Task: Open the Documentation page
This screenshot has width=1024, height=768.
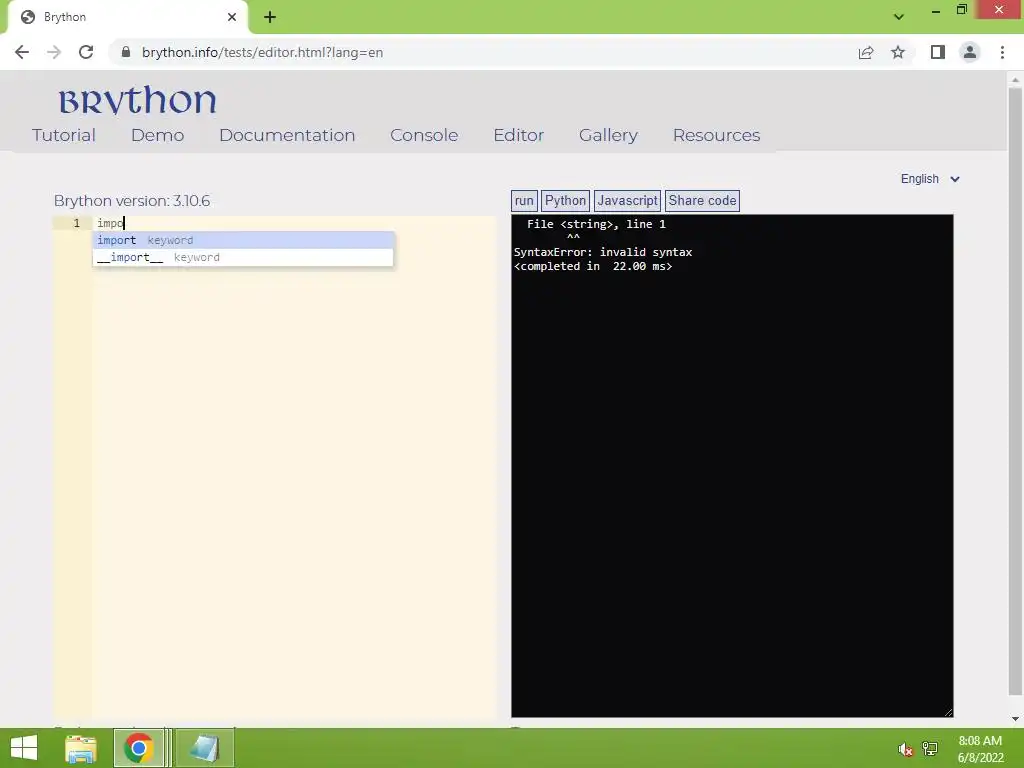Action: pos(287,135)
